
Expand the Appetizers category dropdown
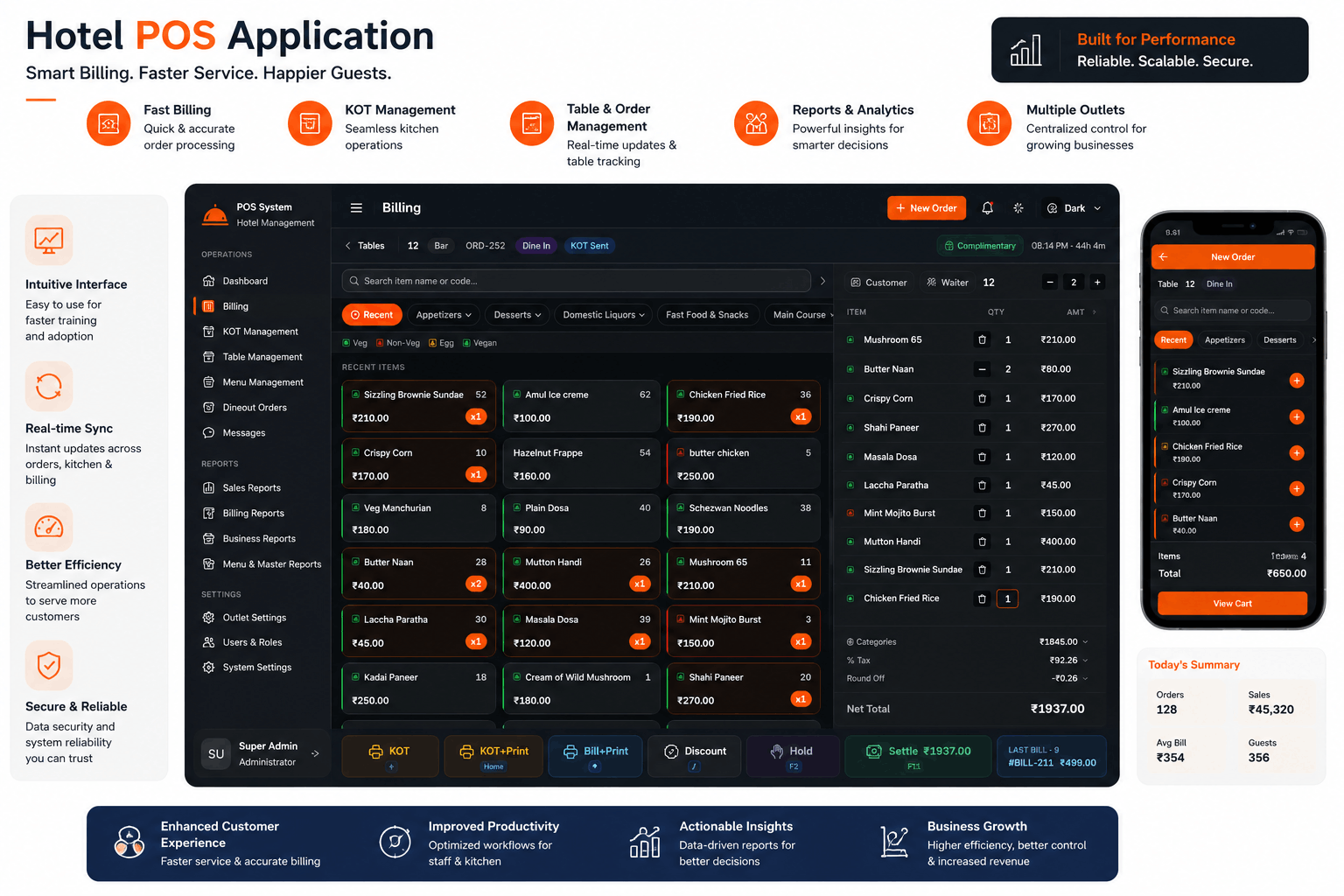pos(444,315)
